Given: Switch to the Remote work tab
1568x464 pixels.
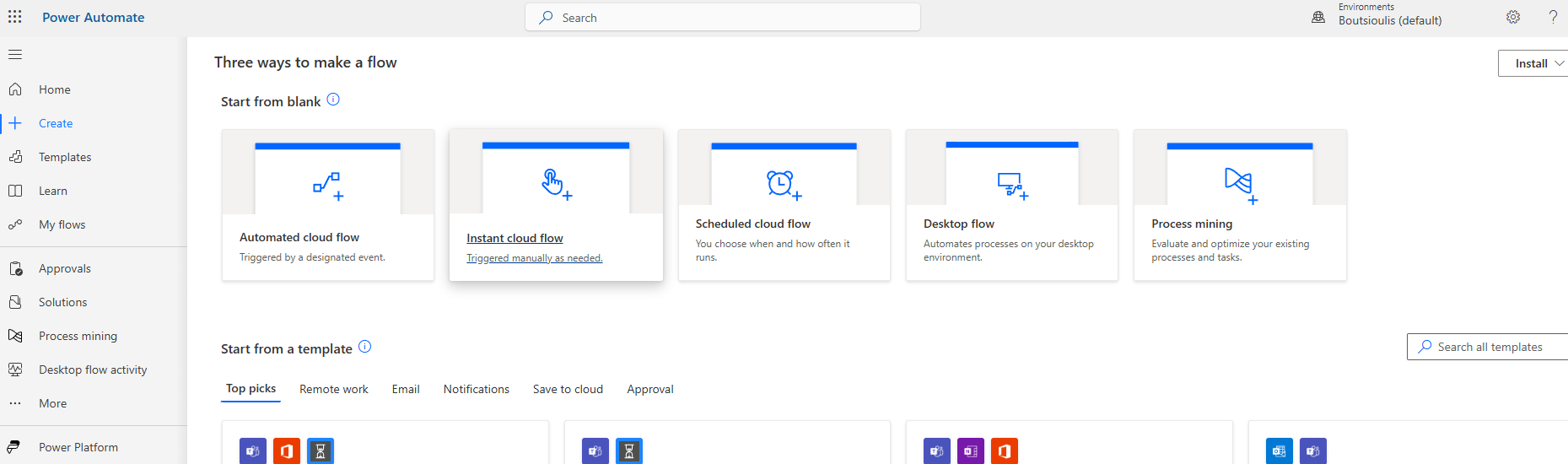Looking at the screenshot, I should click(334, 389).
